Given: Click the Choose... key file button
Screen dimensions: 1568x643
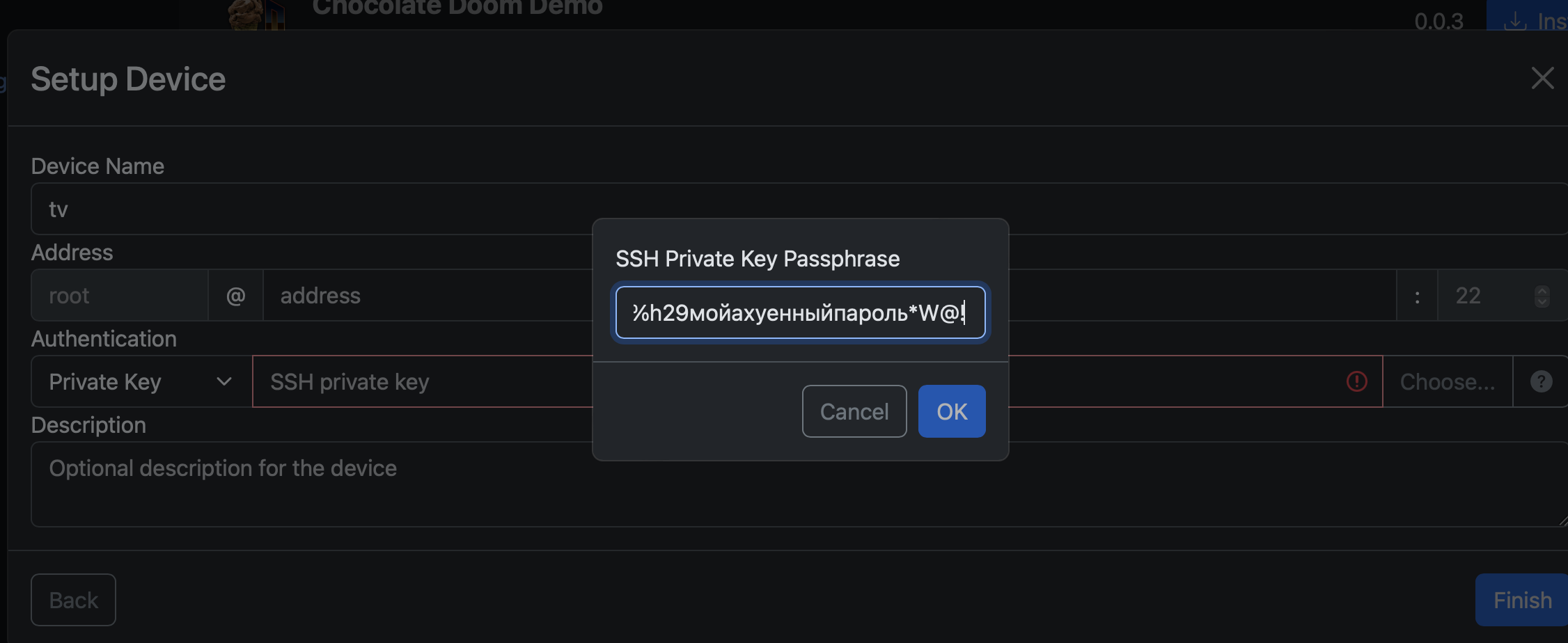Looking at the screenshot, I should [x=1447, y=381].
